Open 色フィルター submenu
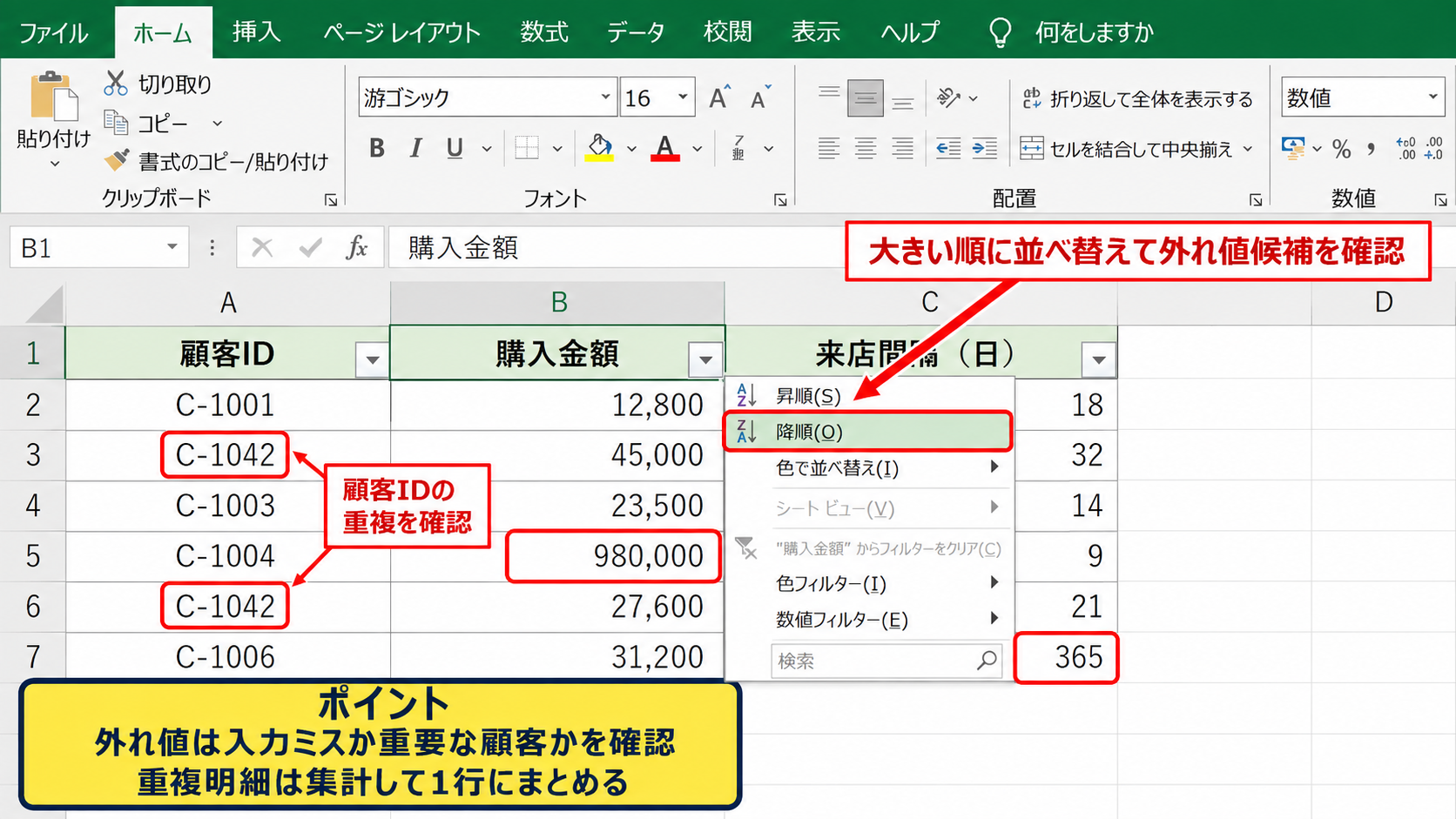Viewport: 1456px width, 819px height. (869, 583)
